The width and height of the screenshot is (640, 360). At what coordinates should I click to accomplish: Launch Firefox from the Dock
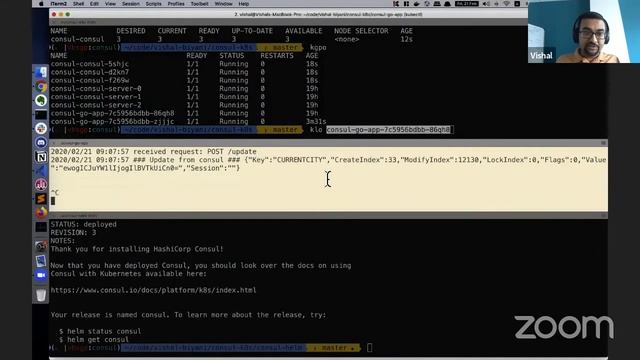[41, 212]
